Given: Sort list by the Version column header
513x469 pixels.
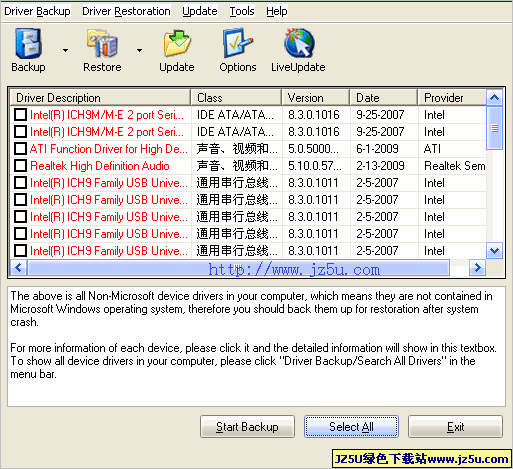Looking at the screenshot, I should click(x=316, y=98).
